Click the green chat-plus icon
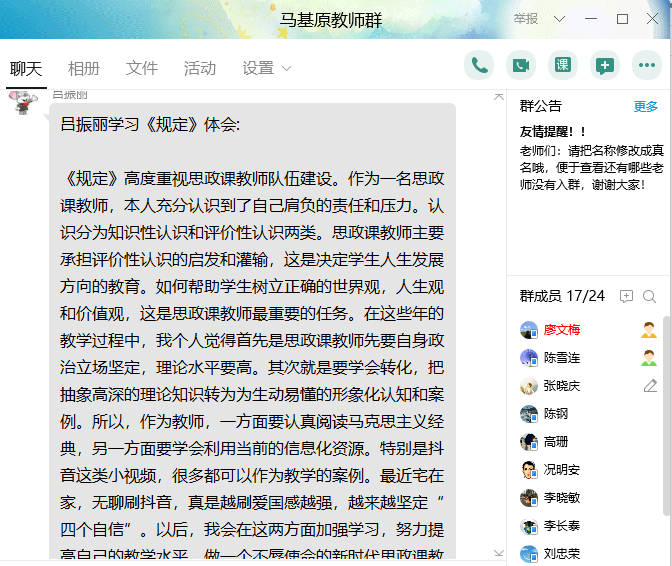This screenshot has height=566, width=672. [x=604, y=66]
